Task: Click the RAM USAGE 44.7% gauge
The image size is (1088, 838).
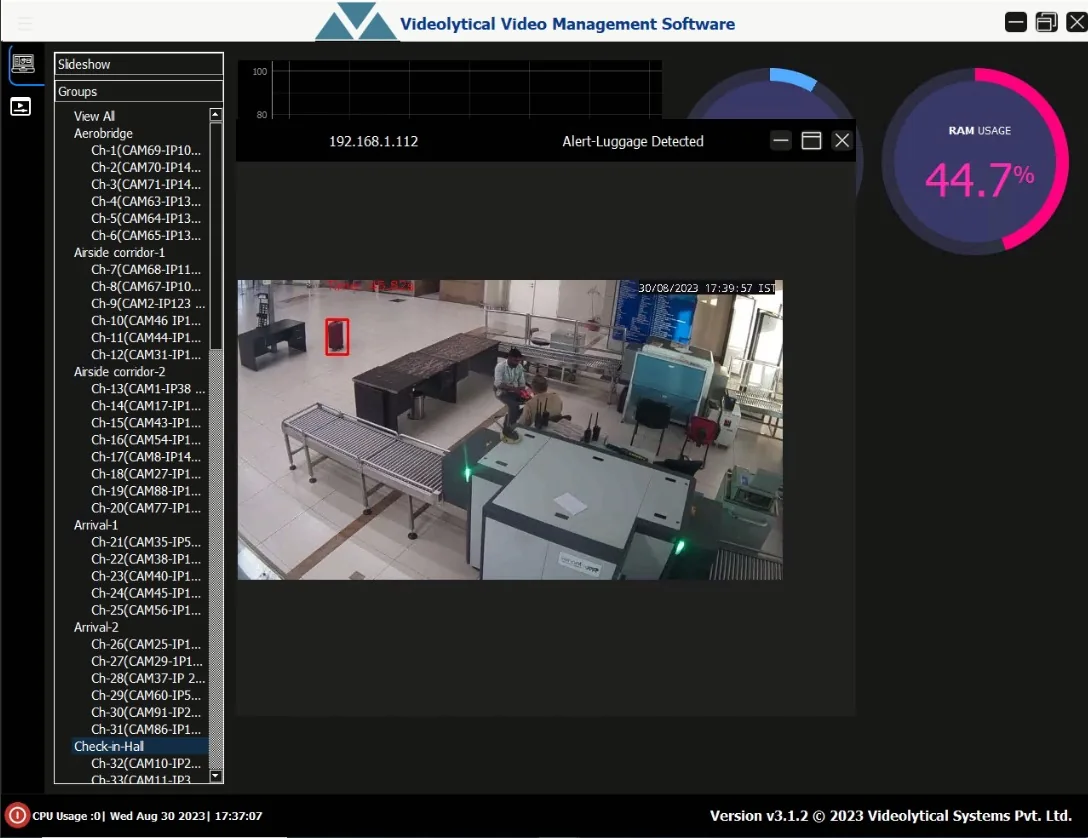Action: [975, 161]
